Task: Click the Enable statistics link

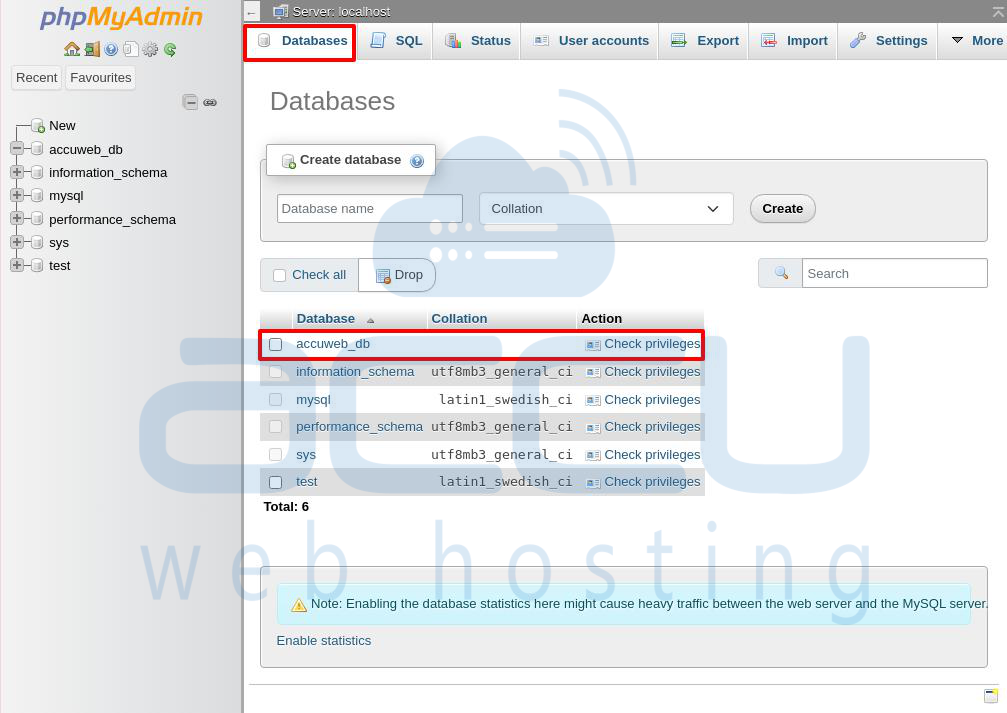Action: [x=324, y=640]
